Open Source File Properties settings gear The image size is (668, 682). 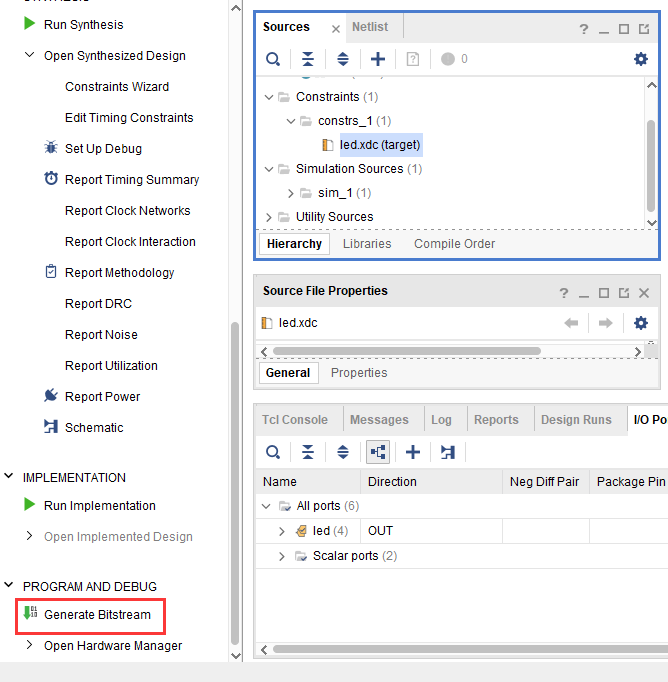[x=641, y=323]
